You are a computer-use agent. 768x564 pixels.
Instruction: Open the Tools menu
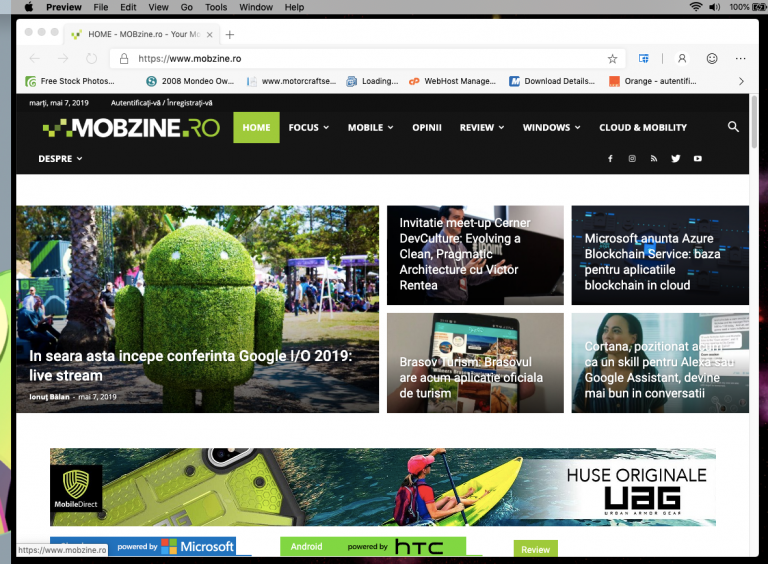(x=216, y=7)
